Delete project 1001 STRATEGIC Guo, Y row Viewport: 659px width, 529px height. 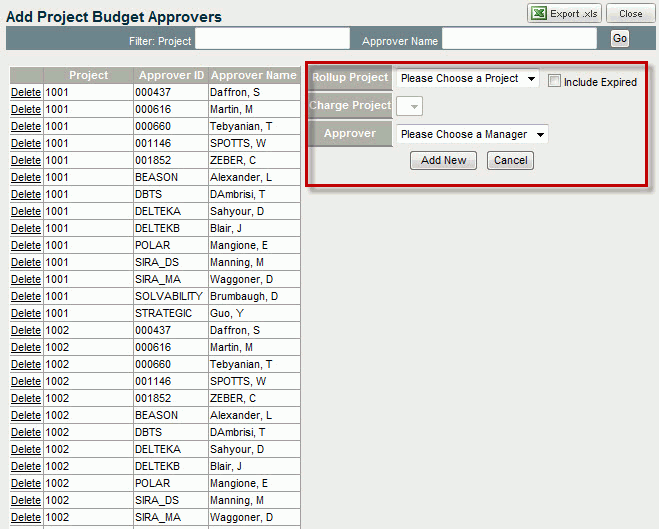pos(26,313)
